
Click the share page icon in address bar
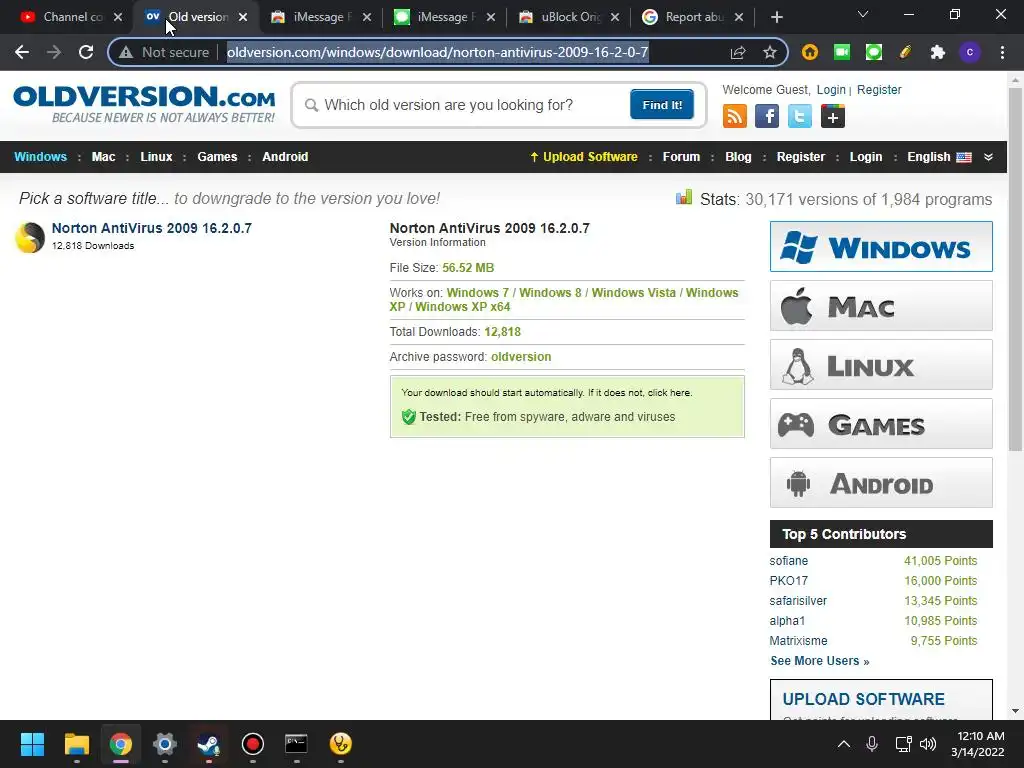tap(738, 52)
